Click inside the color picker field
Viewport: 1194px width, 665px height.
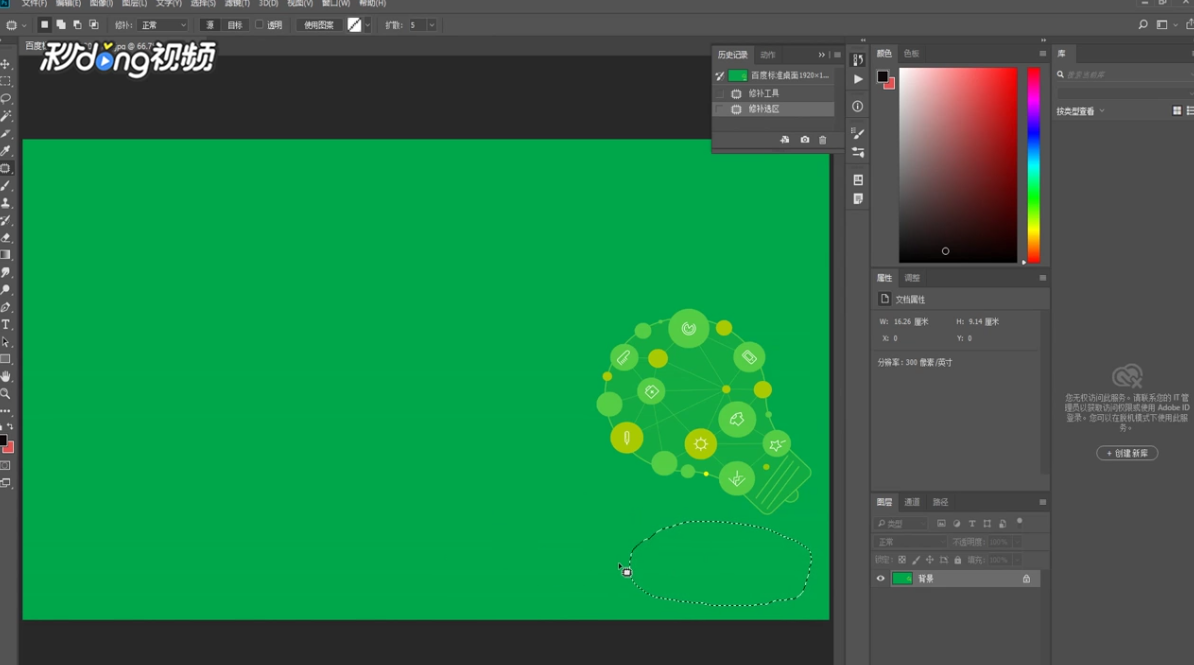pos(958,165)
